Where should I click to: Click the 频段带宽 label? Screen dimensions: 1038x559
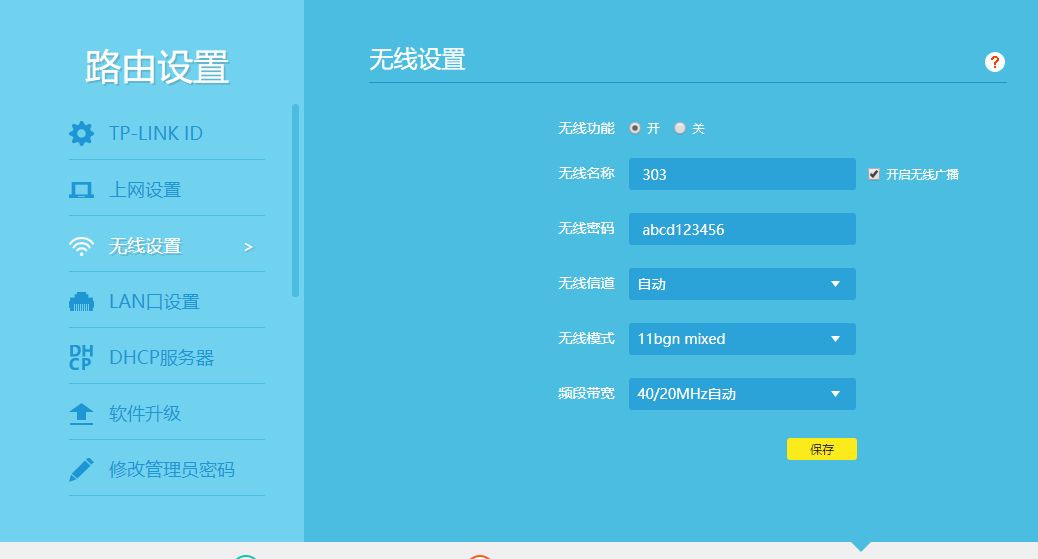pos(586,393)
